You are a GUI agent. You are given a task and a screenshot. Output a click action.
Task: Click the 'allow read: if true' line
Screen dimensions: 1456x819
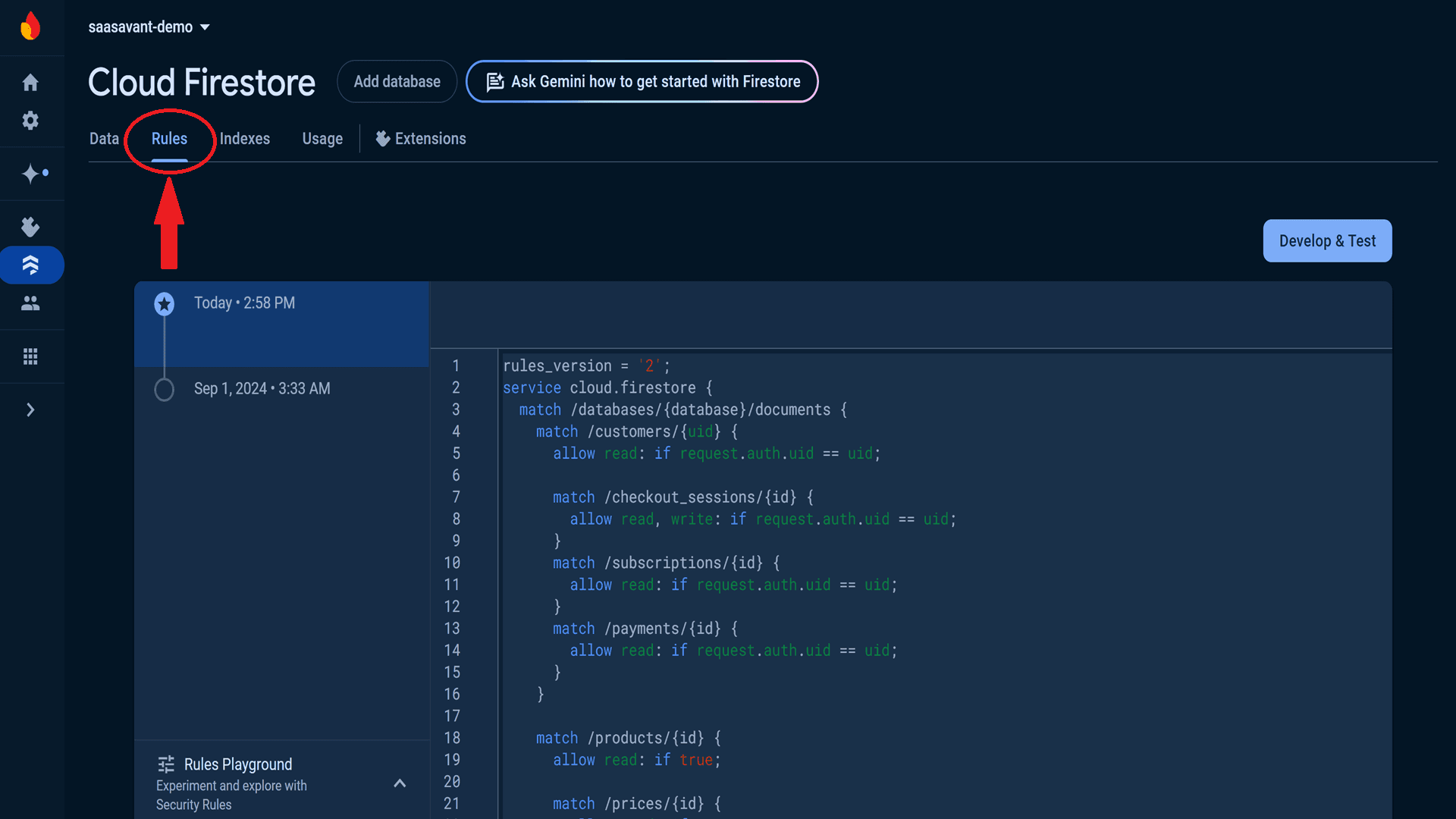click(x=637, y=760)
